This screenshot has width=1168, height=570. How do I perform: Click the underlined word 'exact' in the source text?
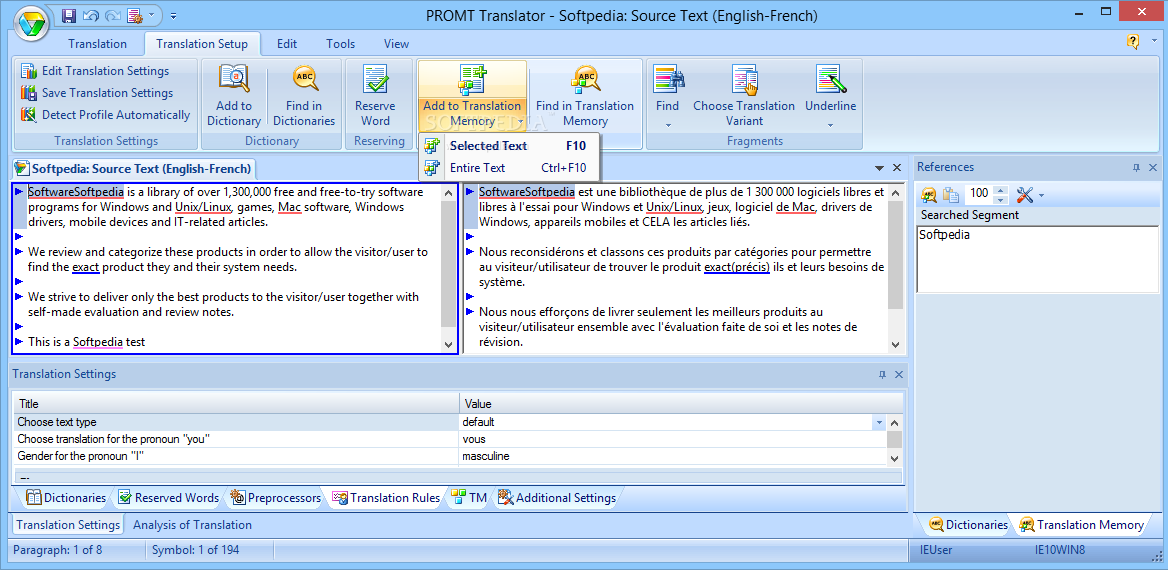tap(86, 267)
